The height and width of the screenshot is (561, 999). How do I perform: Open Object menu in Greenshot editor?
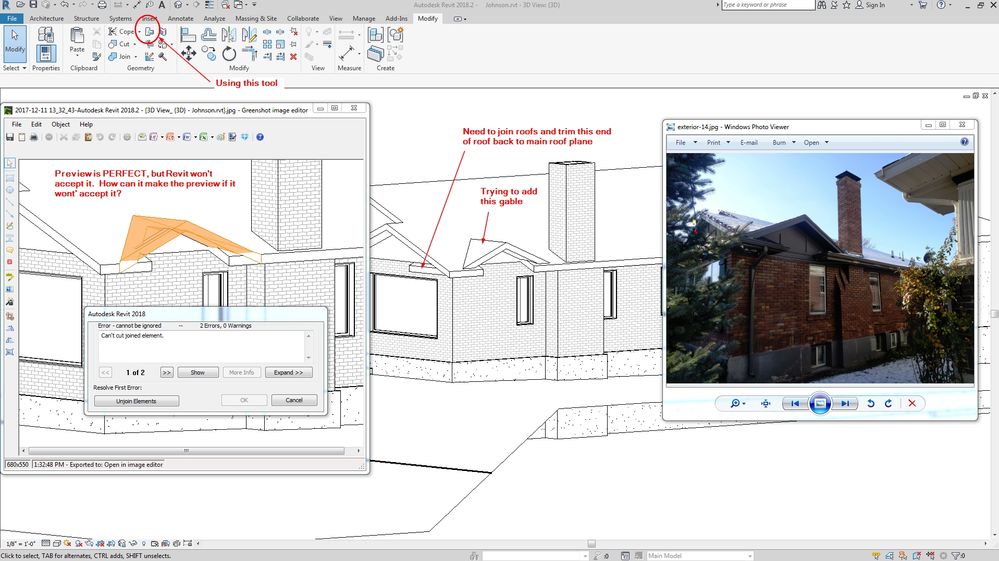click(60, 124)
